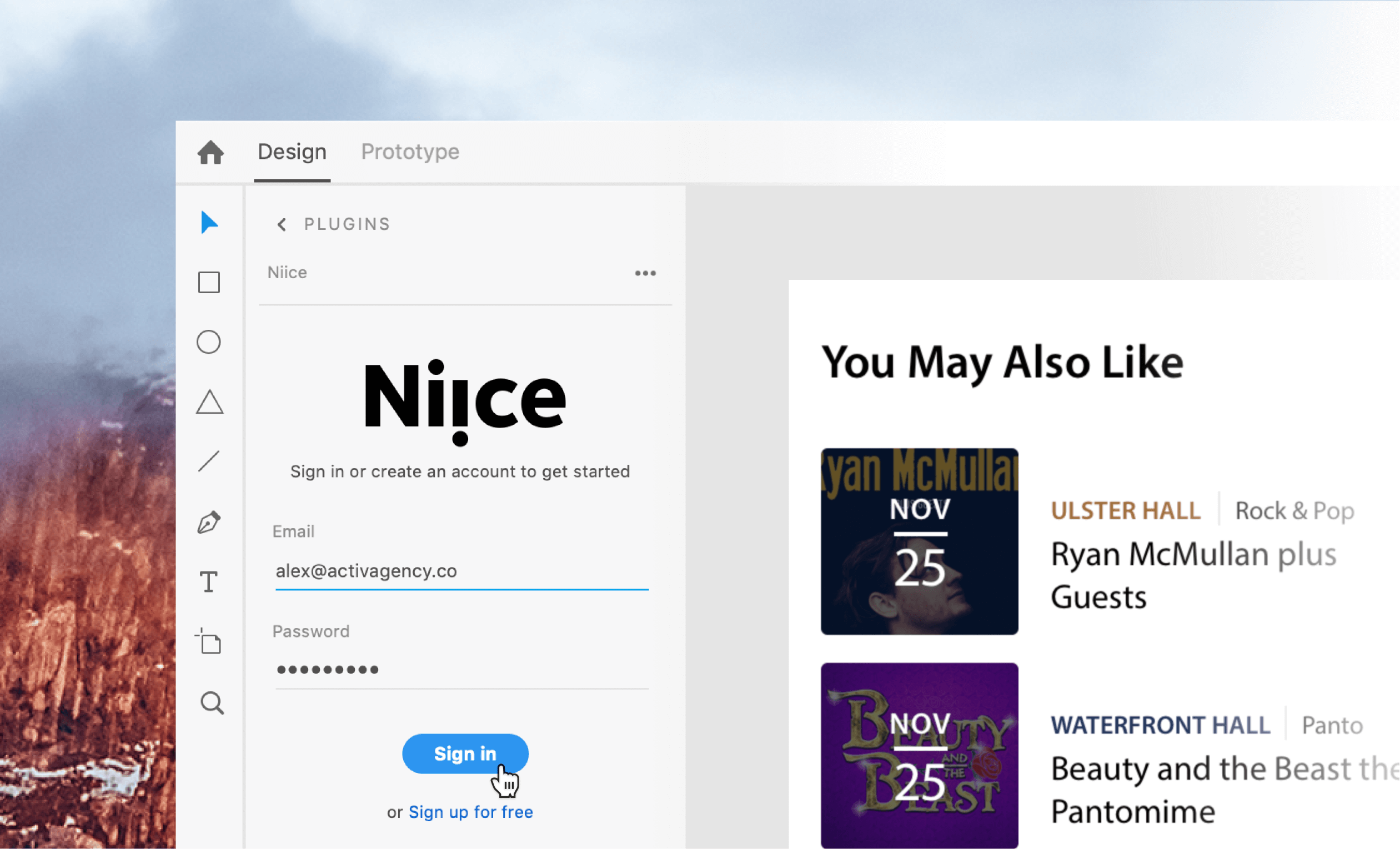Click the Password input field
Image resolution: width=1400 pixels, height=849 pixels.
click(462, 671)
